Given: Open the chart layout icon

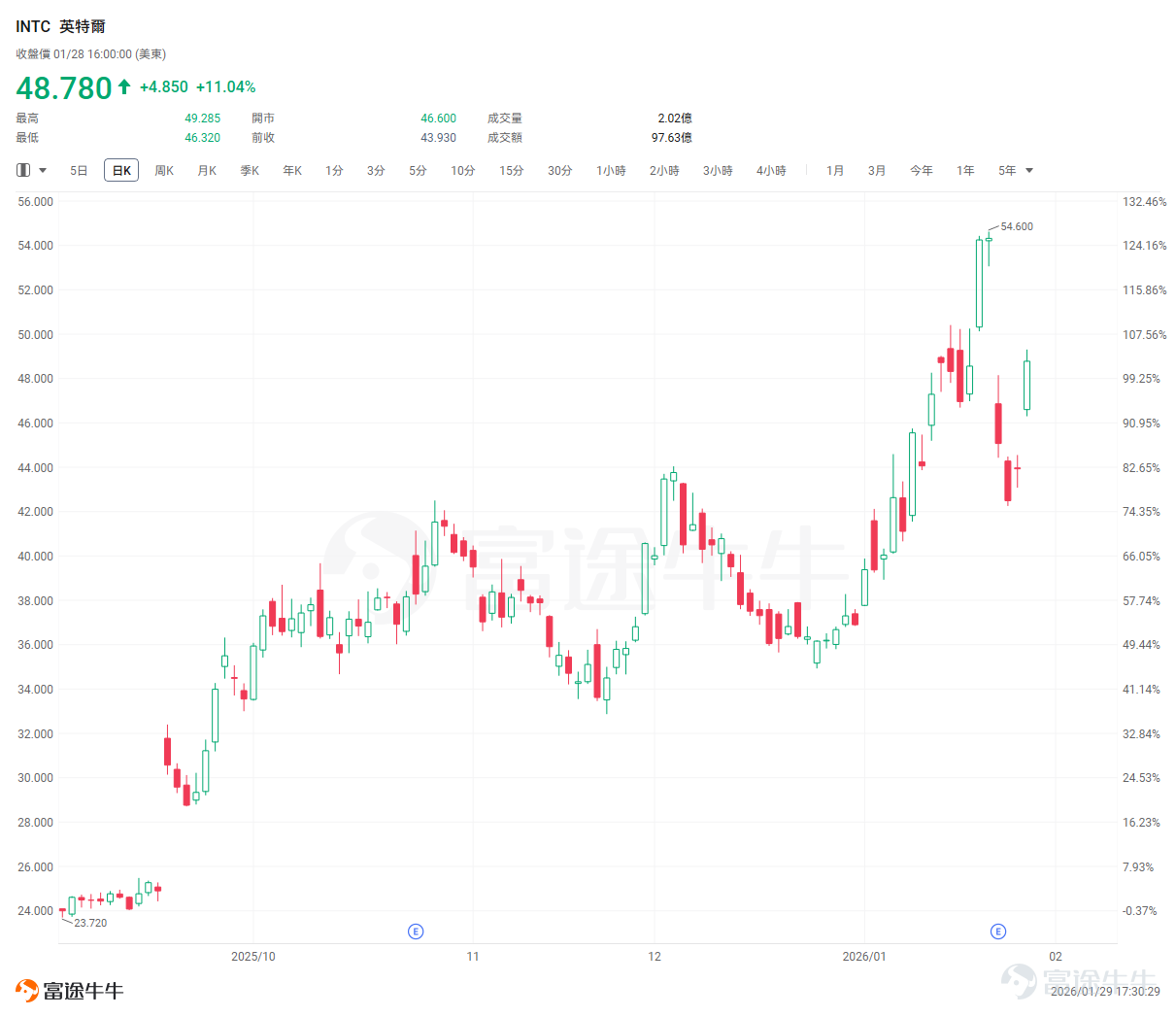Looking at the screenshot, I should click(x=23, y=170).
